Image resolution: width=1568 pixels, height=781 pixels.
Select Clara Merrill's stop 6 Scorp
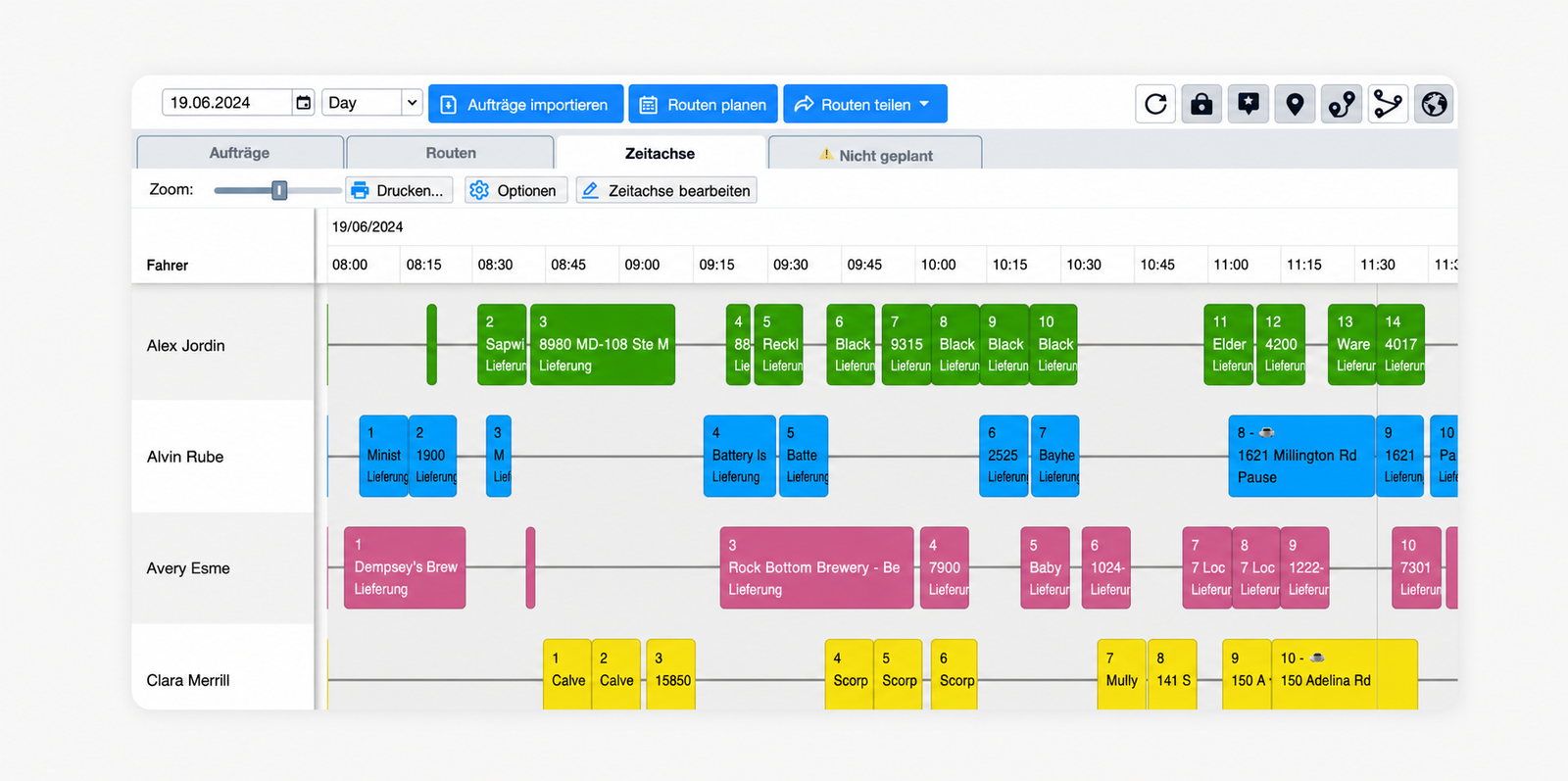tap(955, 674)
